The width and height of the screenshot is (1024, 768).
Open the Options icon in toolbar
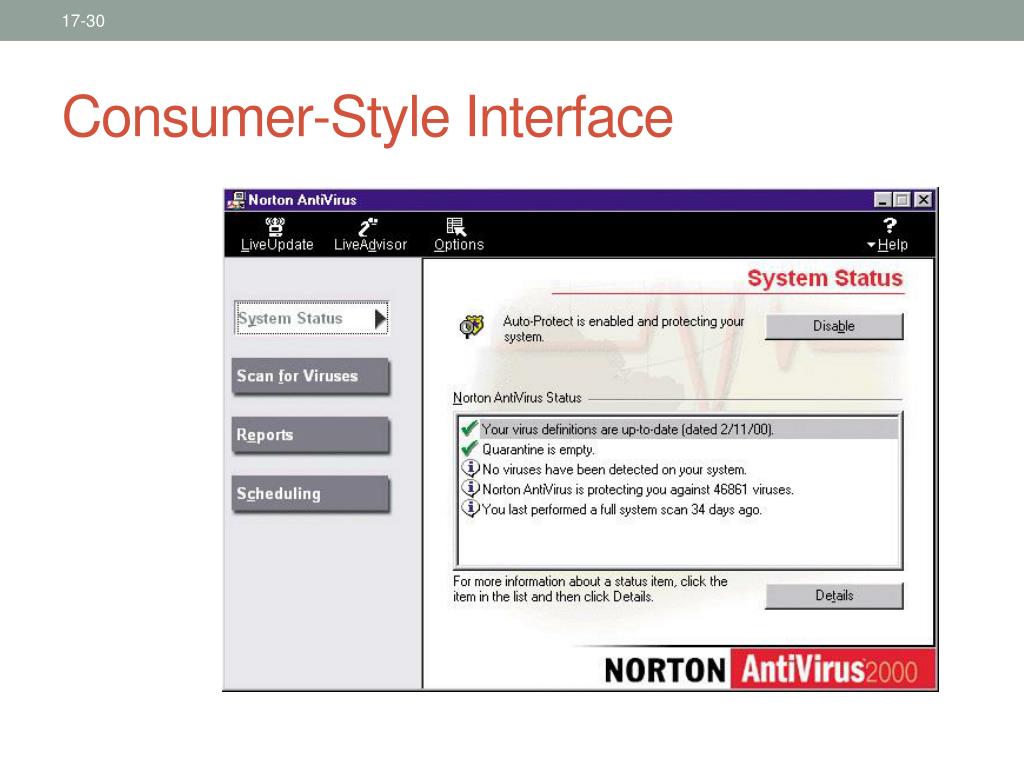(456, 227)
